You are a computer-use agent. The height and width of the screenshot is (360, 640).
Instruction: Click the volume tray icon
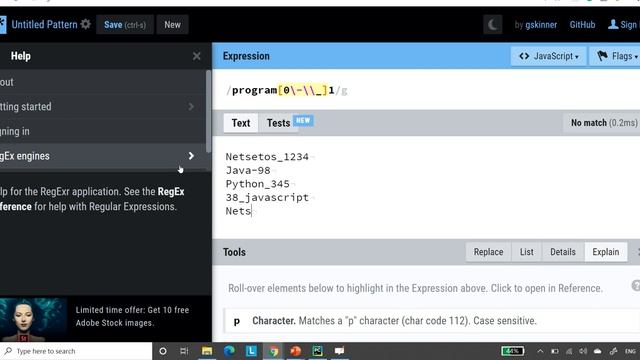point(583,351)
